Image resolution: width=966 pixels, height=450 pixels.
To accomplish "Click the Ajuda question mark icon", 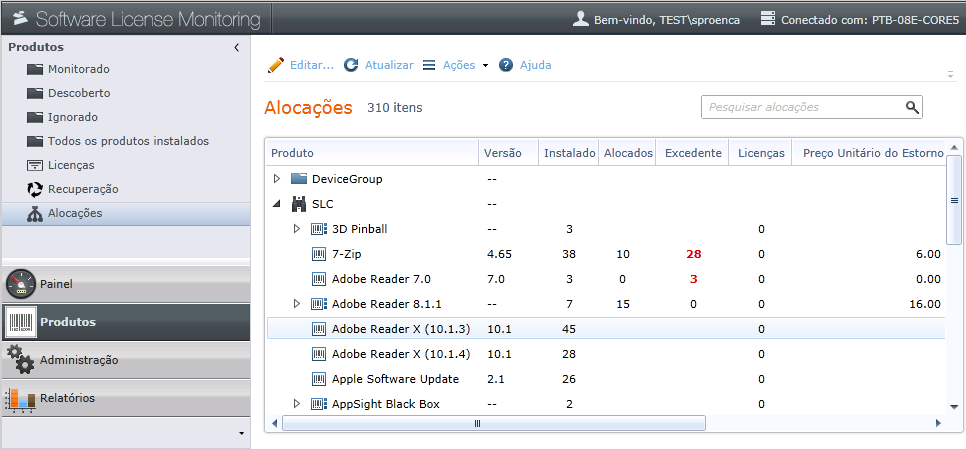I will (x=506, y=65).
